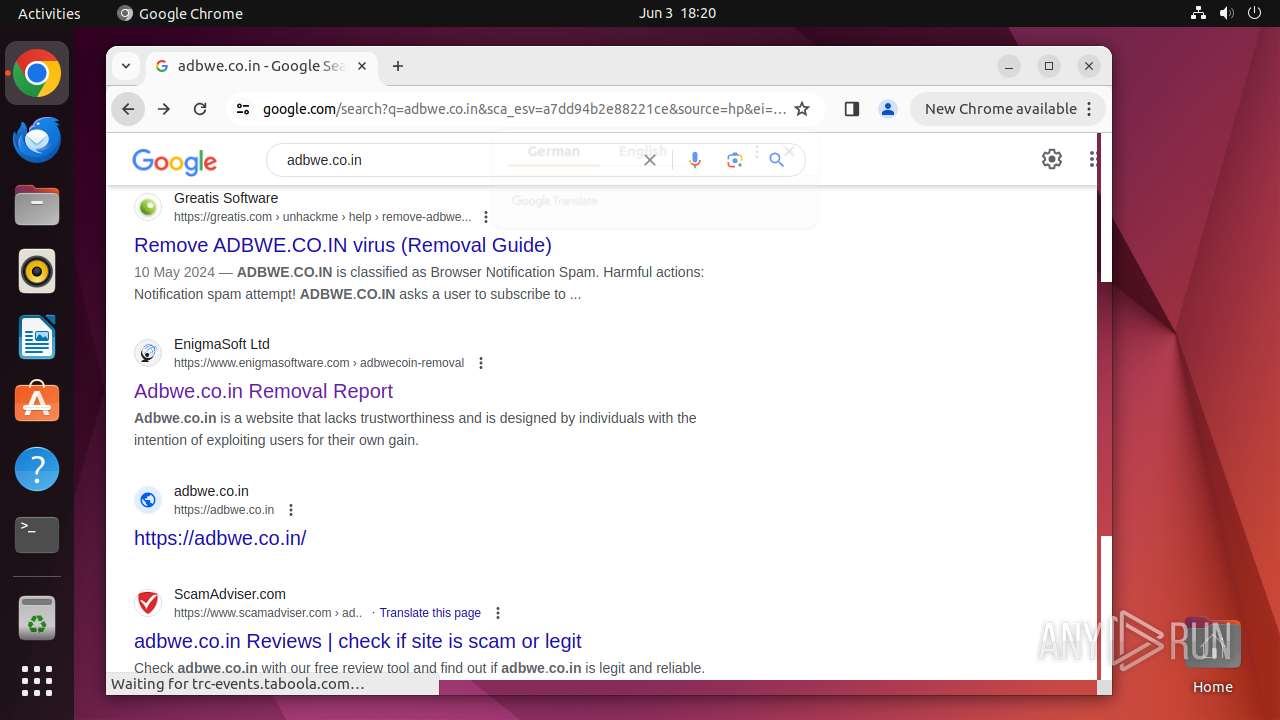The image size is (1280, 720).
Task: Click the Greatis Software favicon
Action: click(x=148, y=207)
